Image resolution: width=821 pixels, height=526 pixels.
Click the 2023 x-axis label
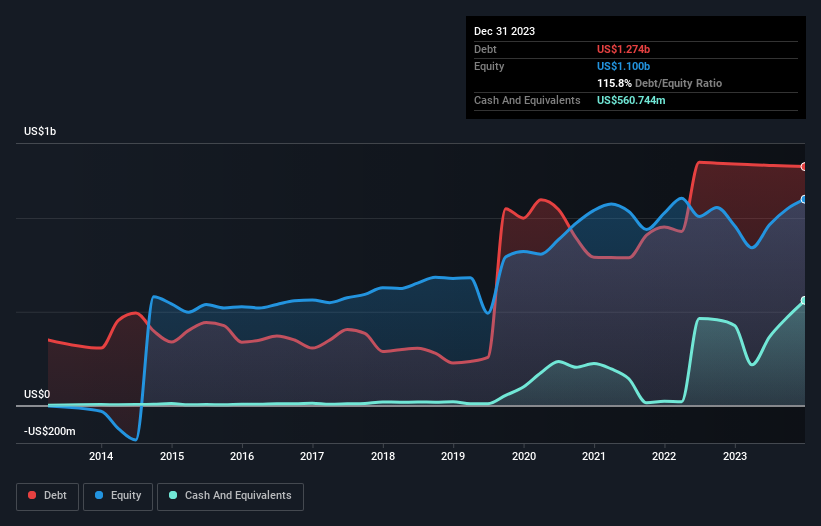click(x=735, y=456)
